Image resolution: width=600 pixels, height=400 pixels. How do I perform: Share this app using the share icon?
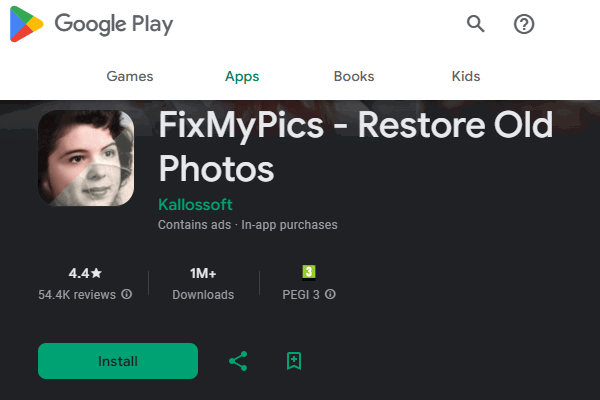tap(238, 361)
